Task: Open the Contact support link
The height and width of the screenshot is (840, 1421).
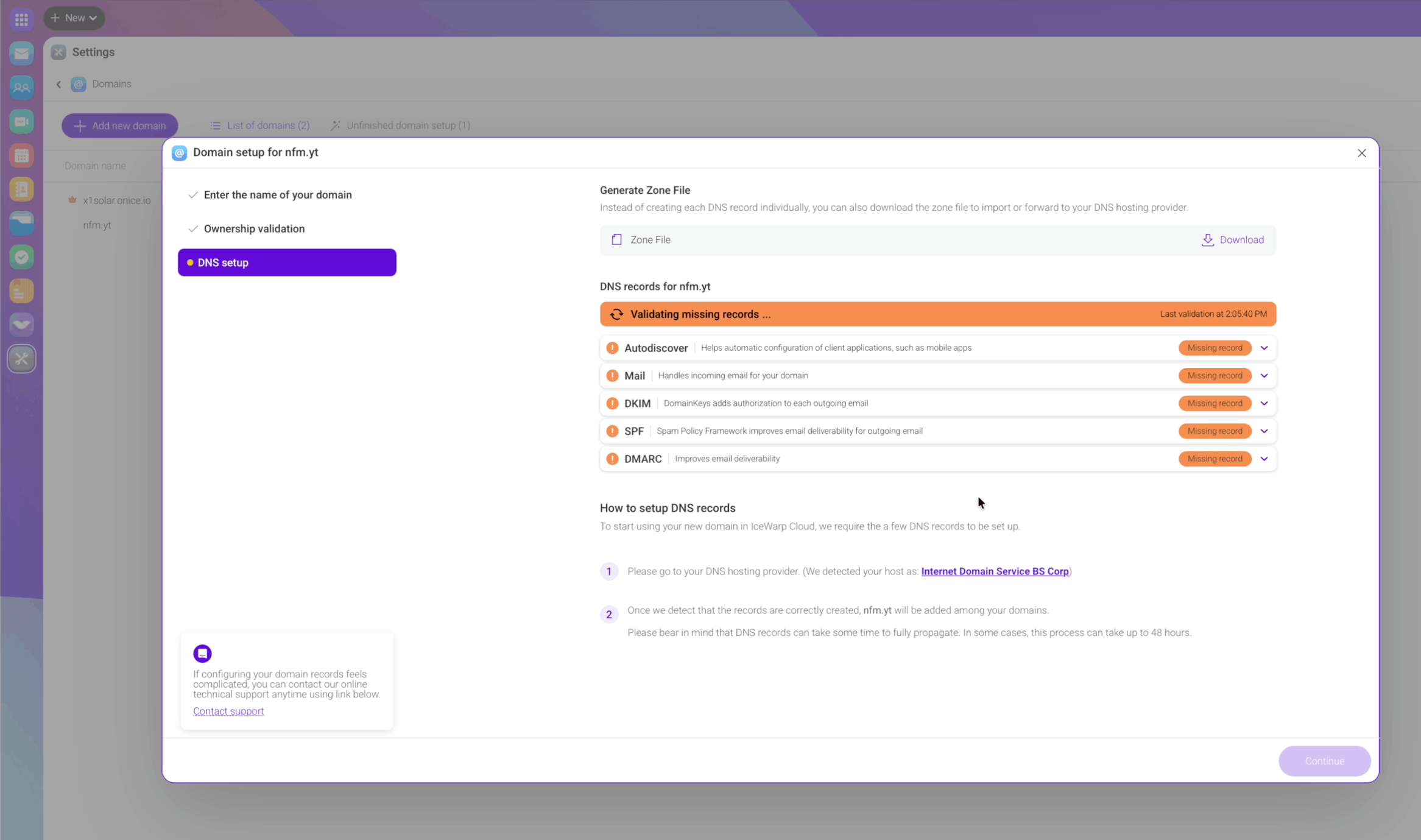Action: tap(228, 711)
